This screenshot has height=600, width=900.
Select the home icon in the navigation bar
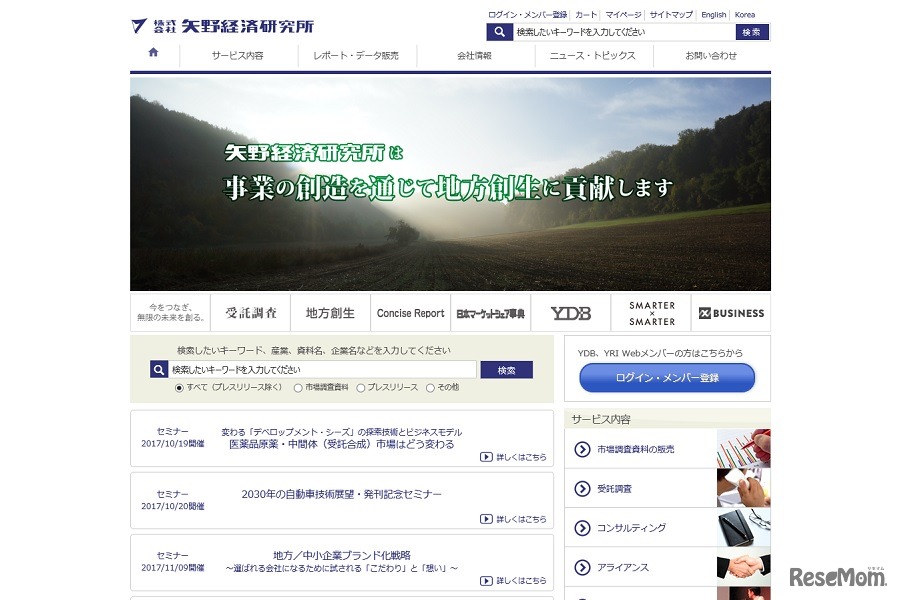(x=150, y=56)
